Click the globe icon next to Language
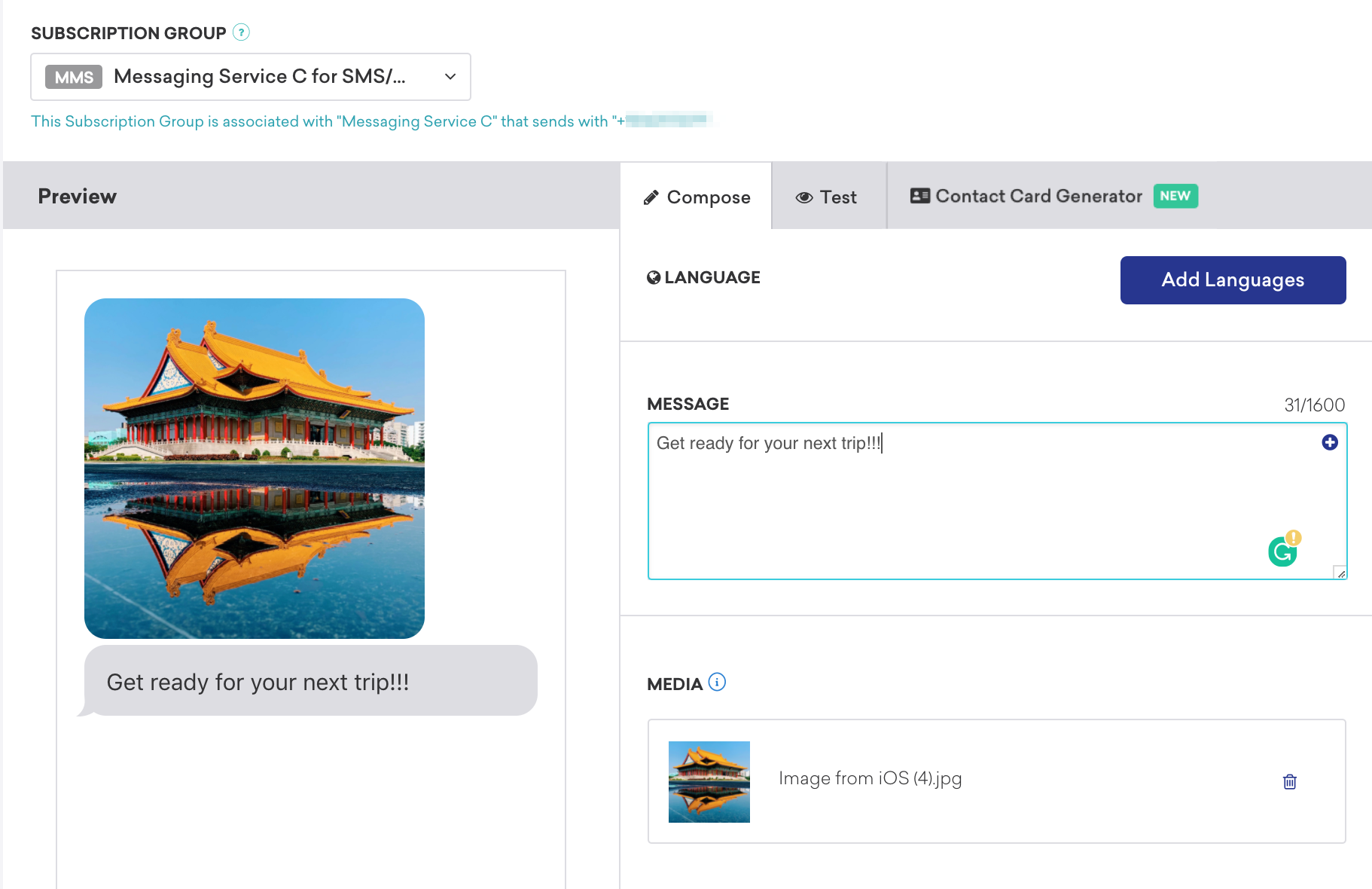Image resolution: width=1372 pixels, height=889 pixels. pyautogui.click(x=654, y=277)
